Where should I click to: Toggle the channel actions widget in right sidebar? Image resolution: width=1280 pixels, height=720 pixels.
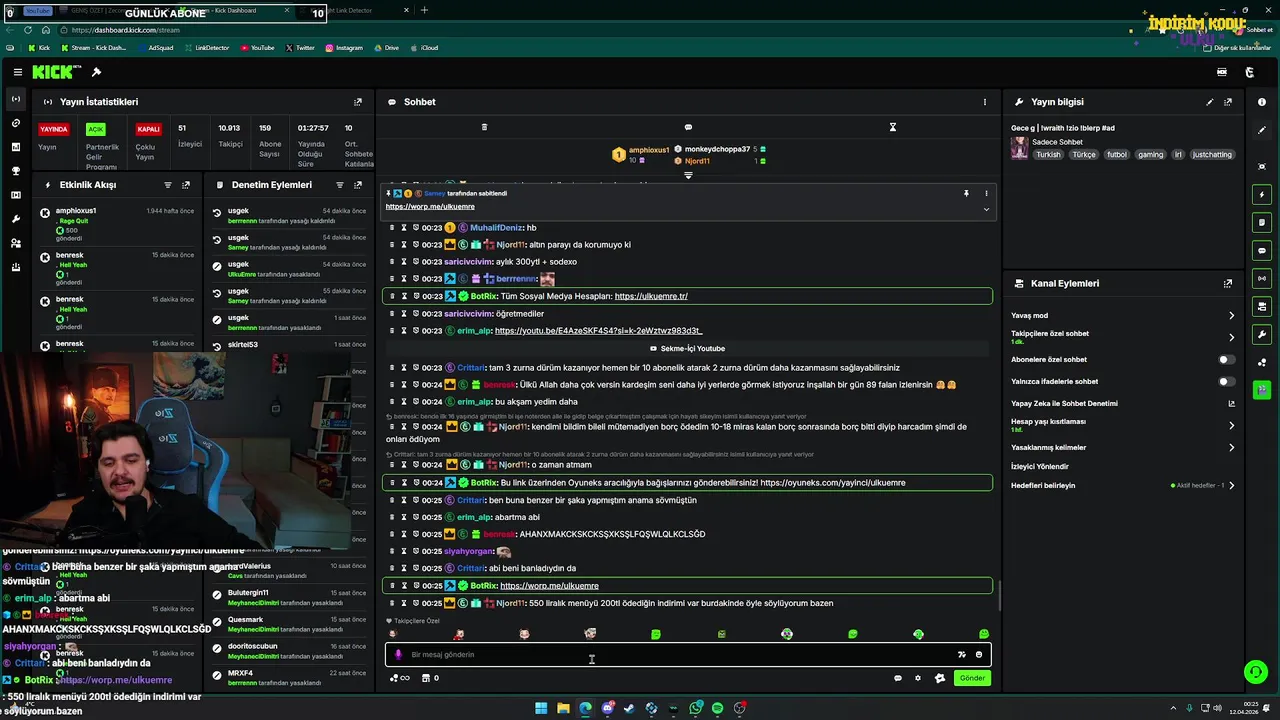click(1262, 306)
